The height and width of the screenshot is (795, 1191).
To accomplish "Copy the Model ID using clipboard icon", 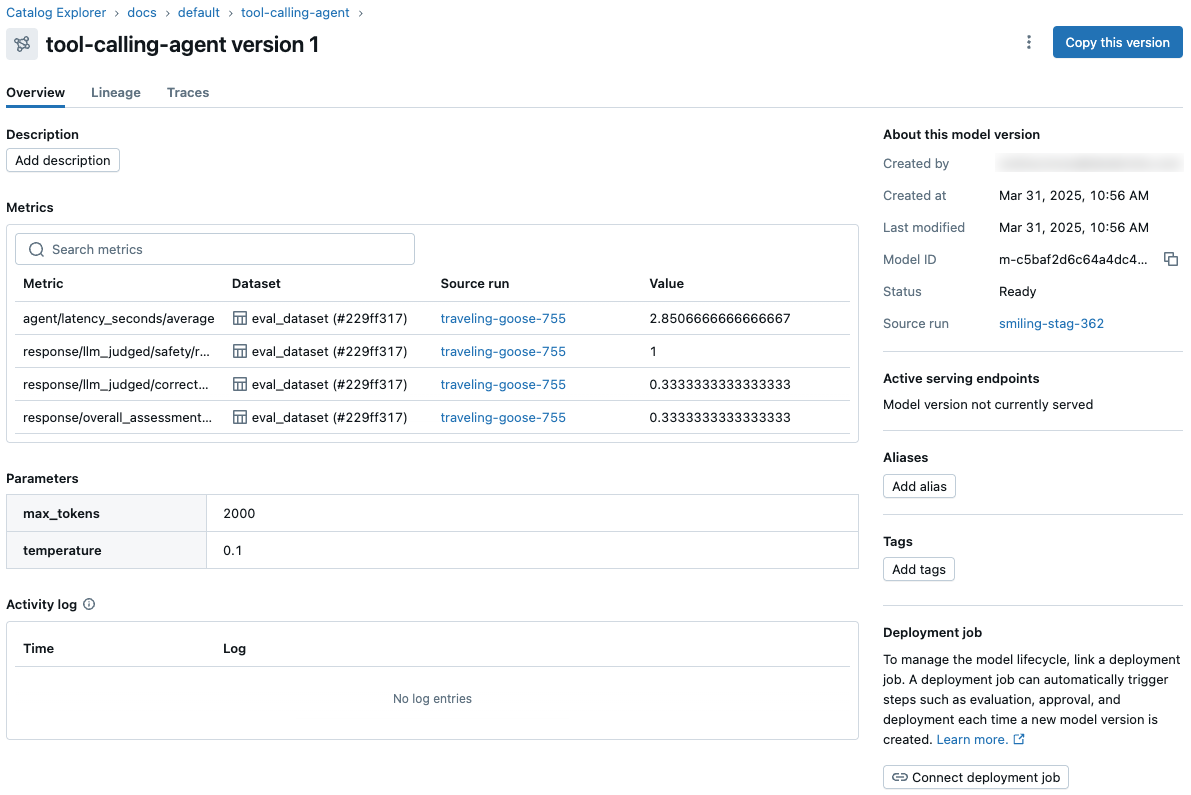I will 1171,259.
